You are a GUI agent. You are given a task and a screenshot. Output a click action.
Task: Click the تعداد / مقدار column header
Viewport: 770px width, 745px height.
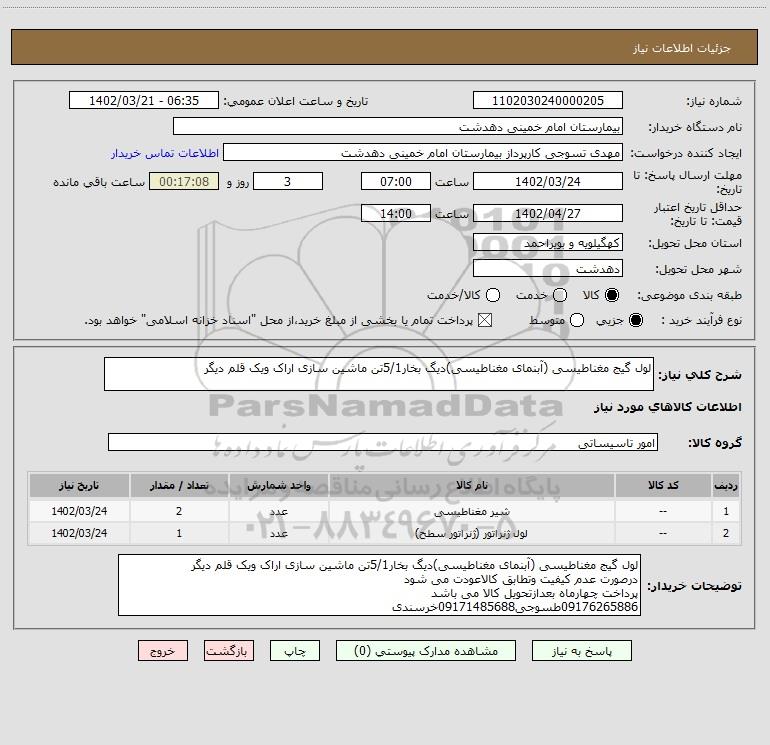pos(179,486)
